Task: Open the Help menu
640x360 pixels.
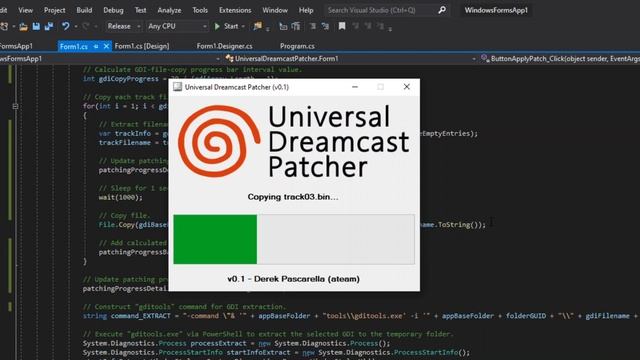Action: click(306, 10)
